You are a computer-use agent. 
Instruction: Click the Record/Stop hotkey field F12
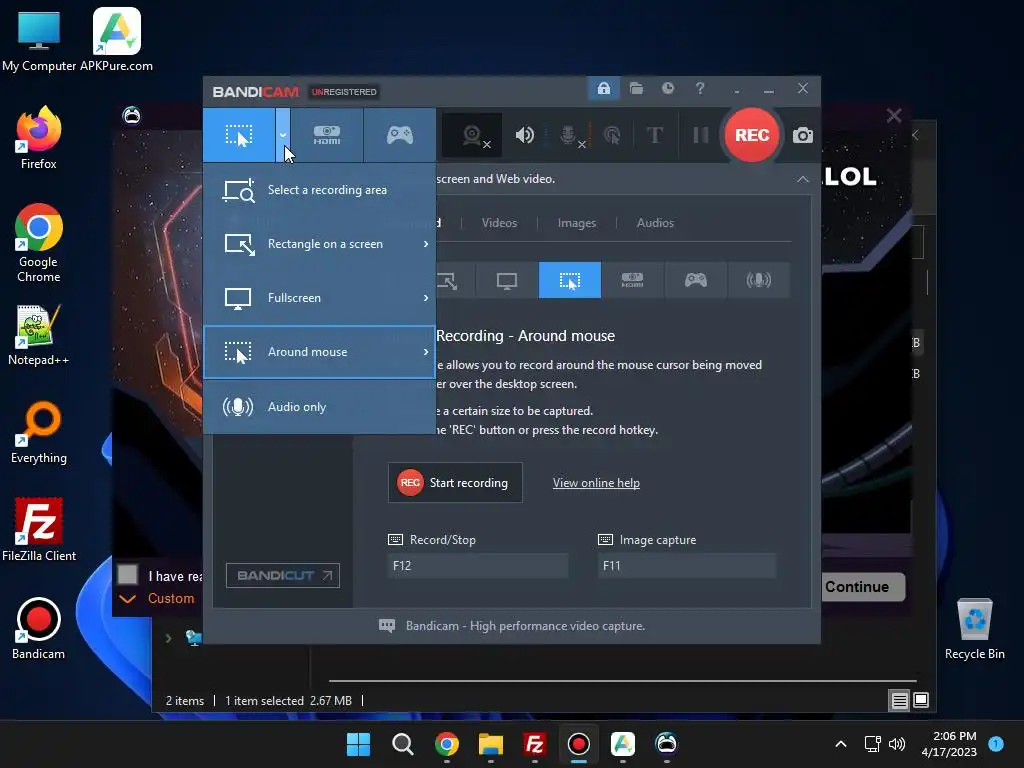(478, 566)
